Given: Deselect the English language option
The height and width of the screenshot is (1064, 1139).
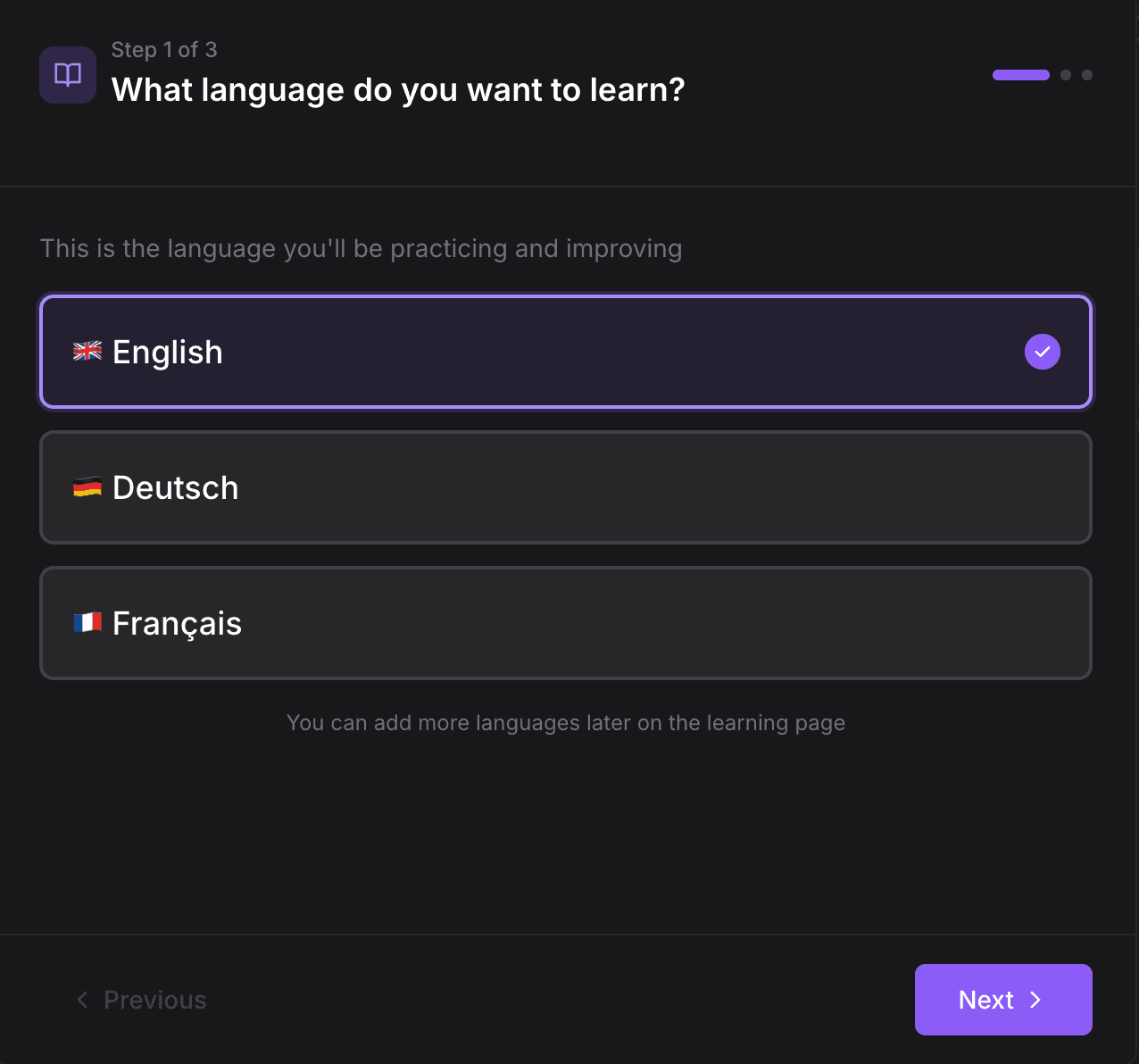Looking at the screenshot, I should 565,352.
